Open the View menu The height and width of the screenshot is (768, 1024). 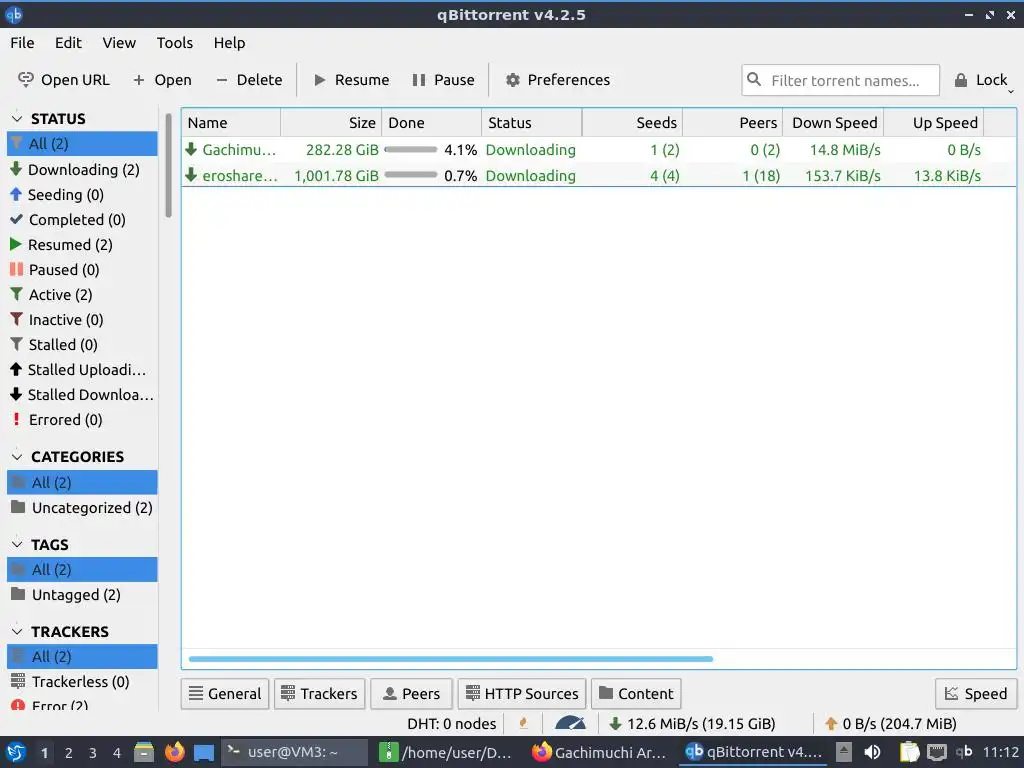tap(119, 42)
